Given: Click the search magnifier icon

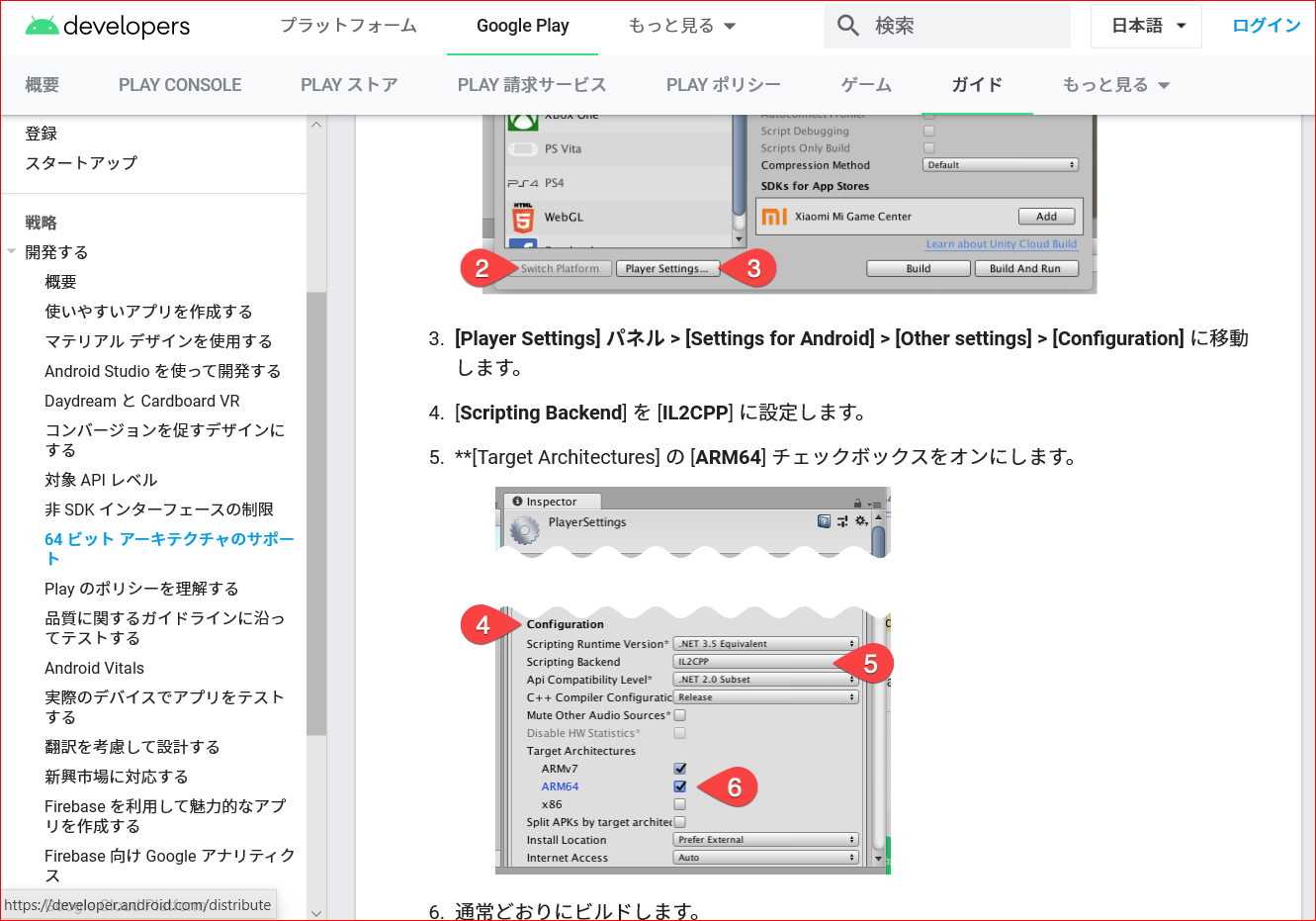Looking at the screenshot, I should (847, 26).
